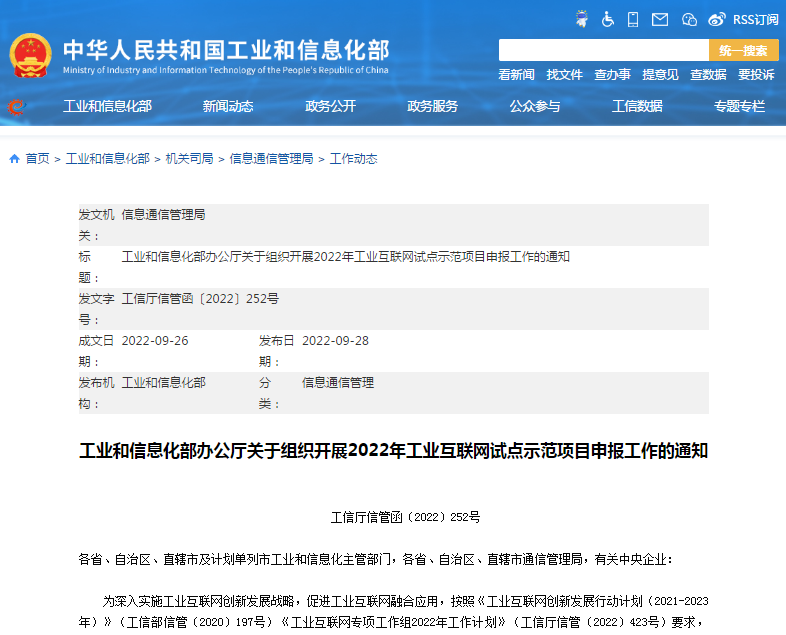Screen dimensions: 786x635
Task: Click the envelope email icon
Action: click(660, 20)
